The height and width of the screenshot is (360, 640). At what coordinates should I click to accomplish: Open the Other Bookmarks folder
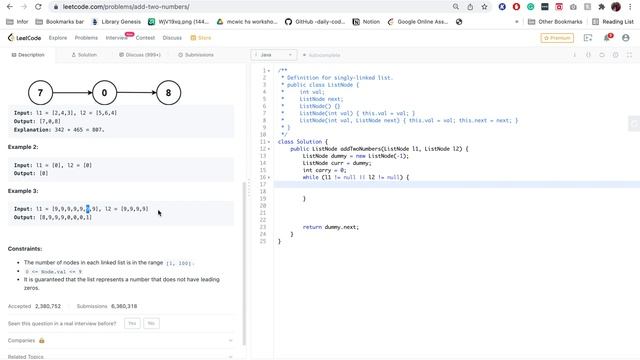pyautogui.click(x=555, y=22)
